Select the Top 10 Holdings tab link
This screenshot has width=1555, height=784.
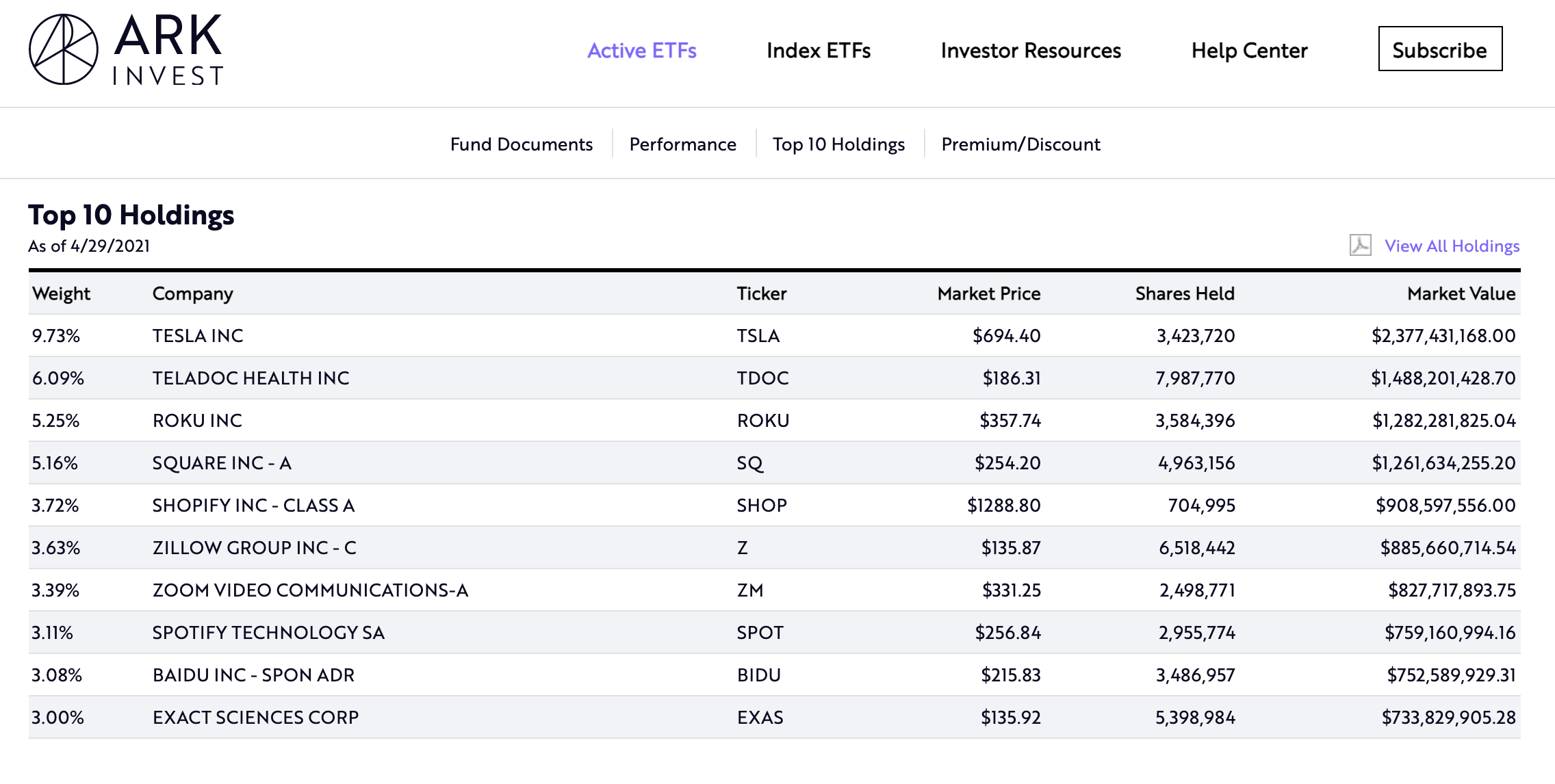[838, 144]
